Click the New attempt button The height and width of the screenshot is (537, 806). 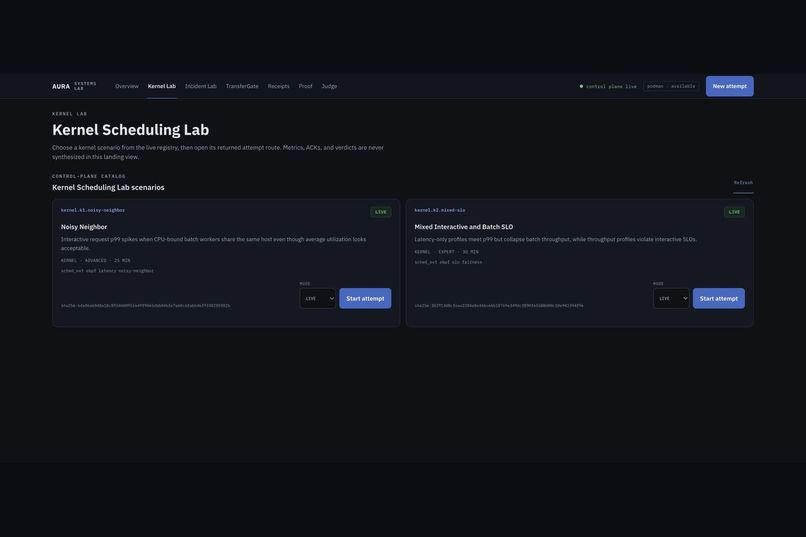729,86
